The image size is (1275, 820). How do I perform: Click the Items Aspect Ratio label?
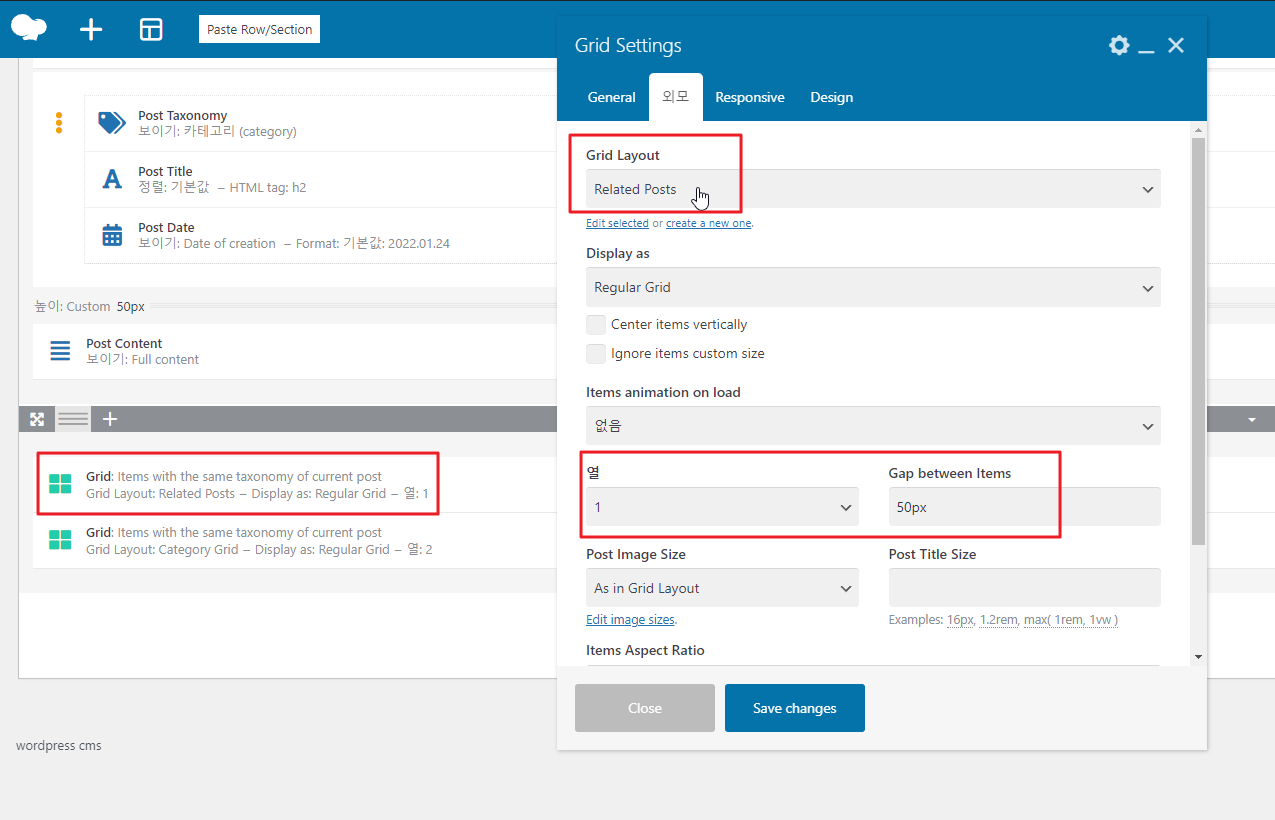pos(645,650)
